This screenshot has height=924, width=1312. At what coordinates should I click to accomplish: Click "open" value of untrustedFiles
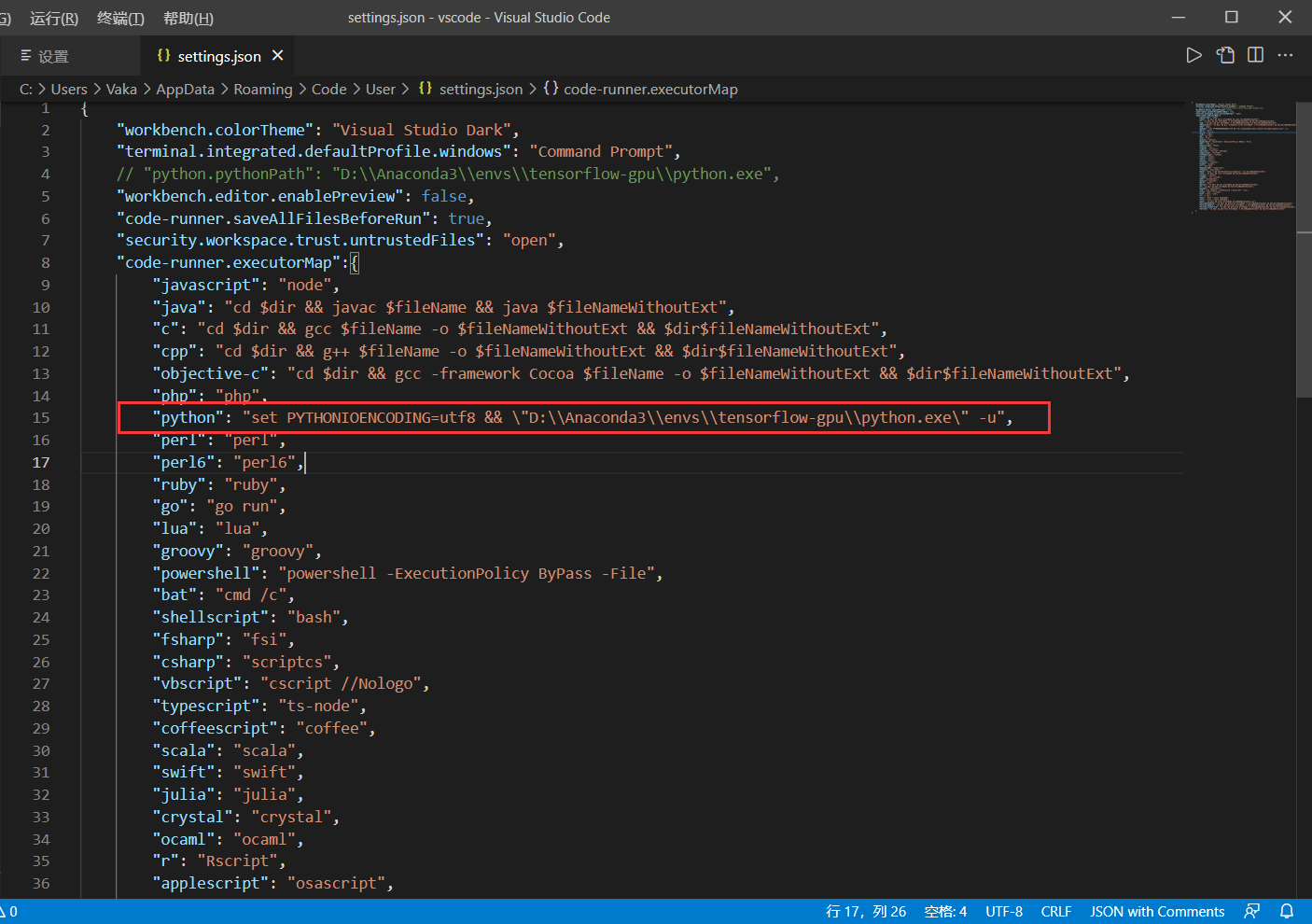[x=529, y=241]
